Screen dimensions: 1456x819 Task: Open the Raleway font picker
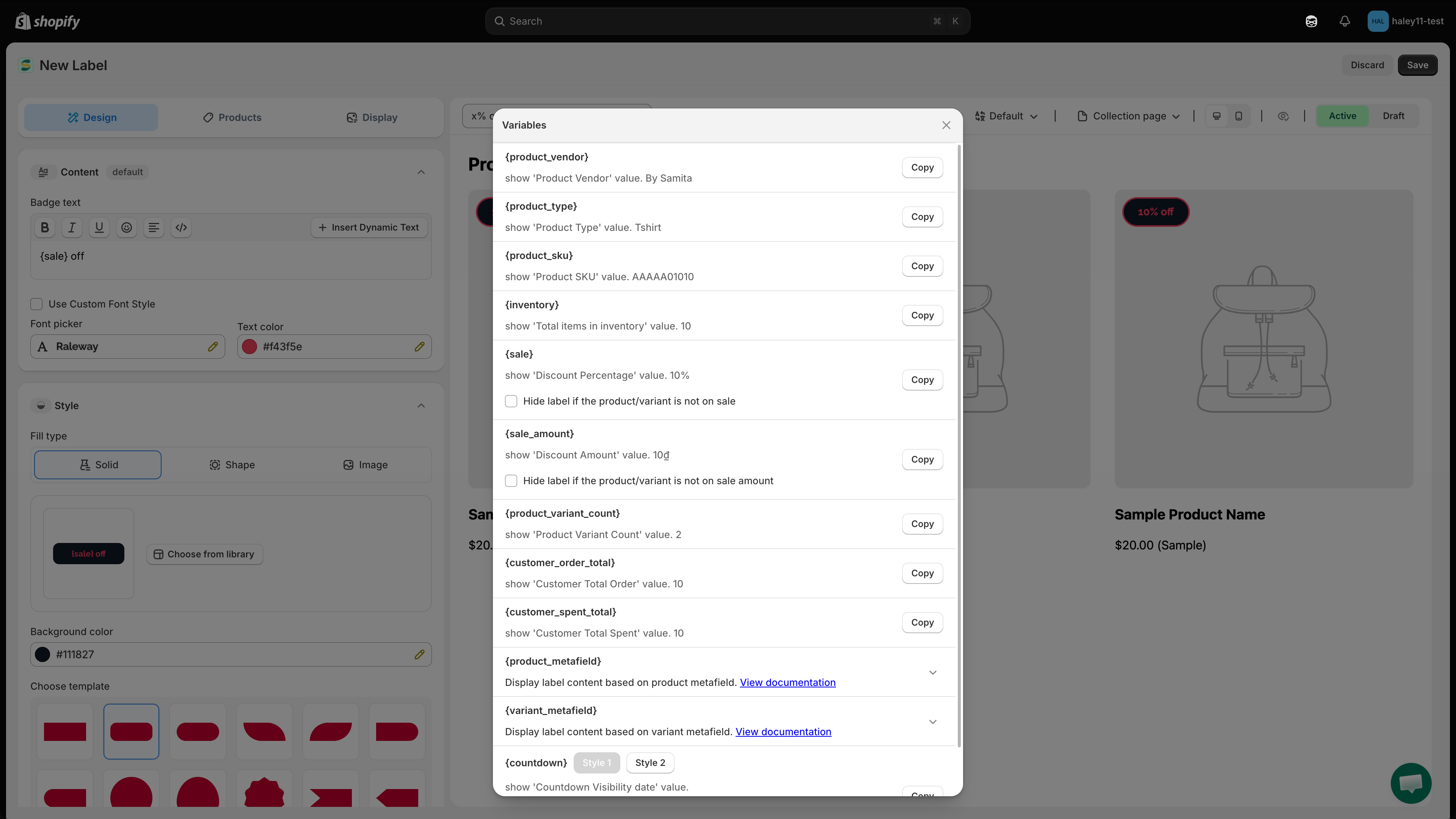tap(128, 347)
